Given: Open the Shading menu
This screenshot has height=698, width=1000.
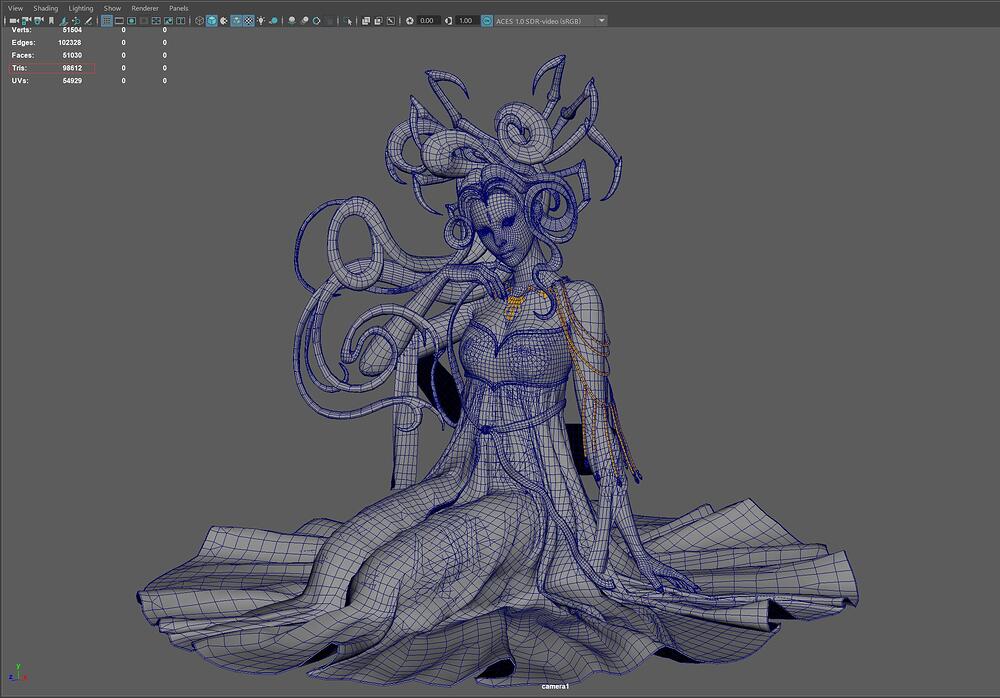Looking at the screenshot, I should 45,8.
